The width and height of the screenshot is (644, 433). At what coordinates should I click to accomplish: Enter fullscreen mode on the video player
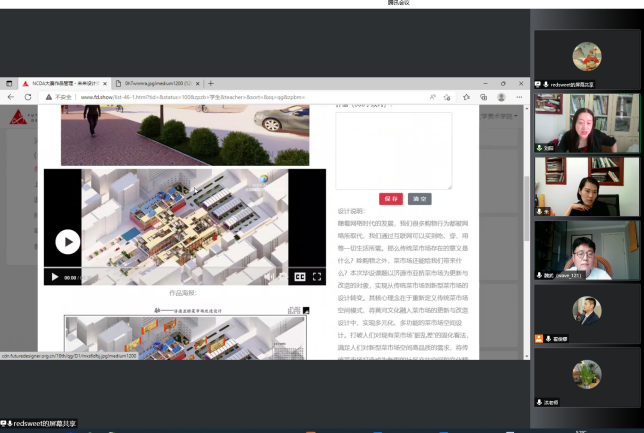click(317, 277)
